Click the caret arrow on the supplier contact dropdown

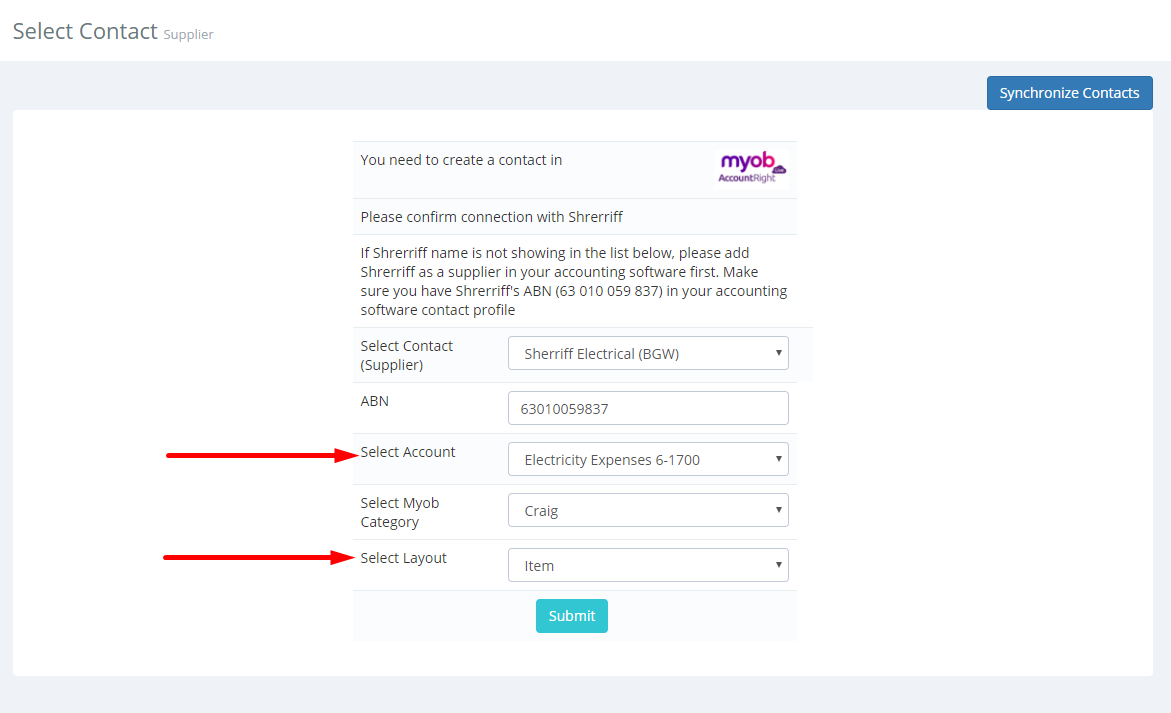[x=778, y=353]
